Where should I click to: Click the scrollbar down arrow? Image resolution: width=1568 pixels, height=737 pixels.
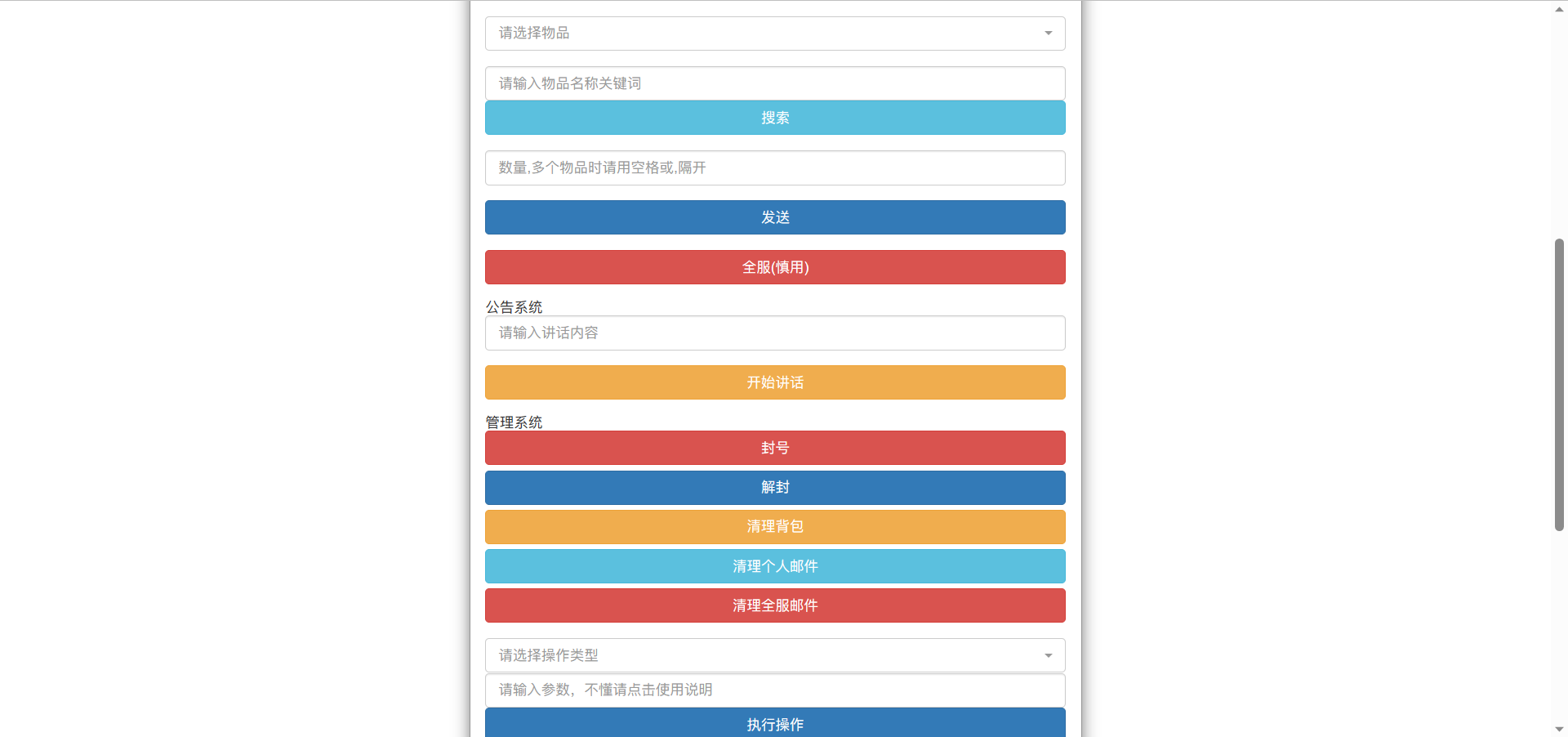click(x=1559, y=729)
